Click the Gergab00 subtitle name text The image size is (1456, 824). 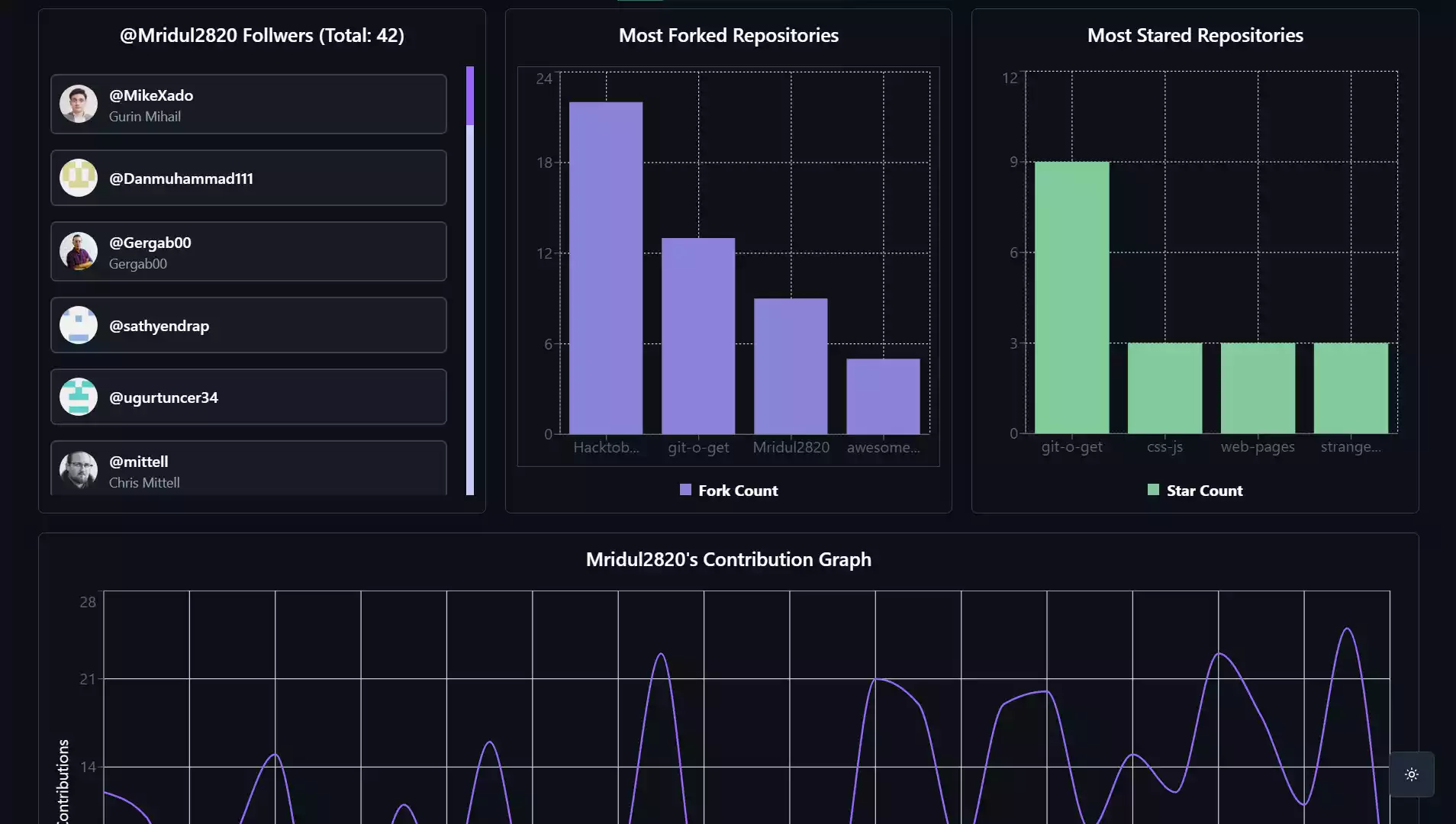coord(138,264)
